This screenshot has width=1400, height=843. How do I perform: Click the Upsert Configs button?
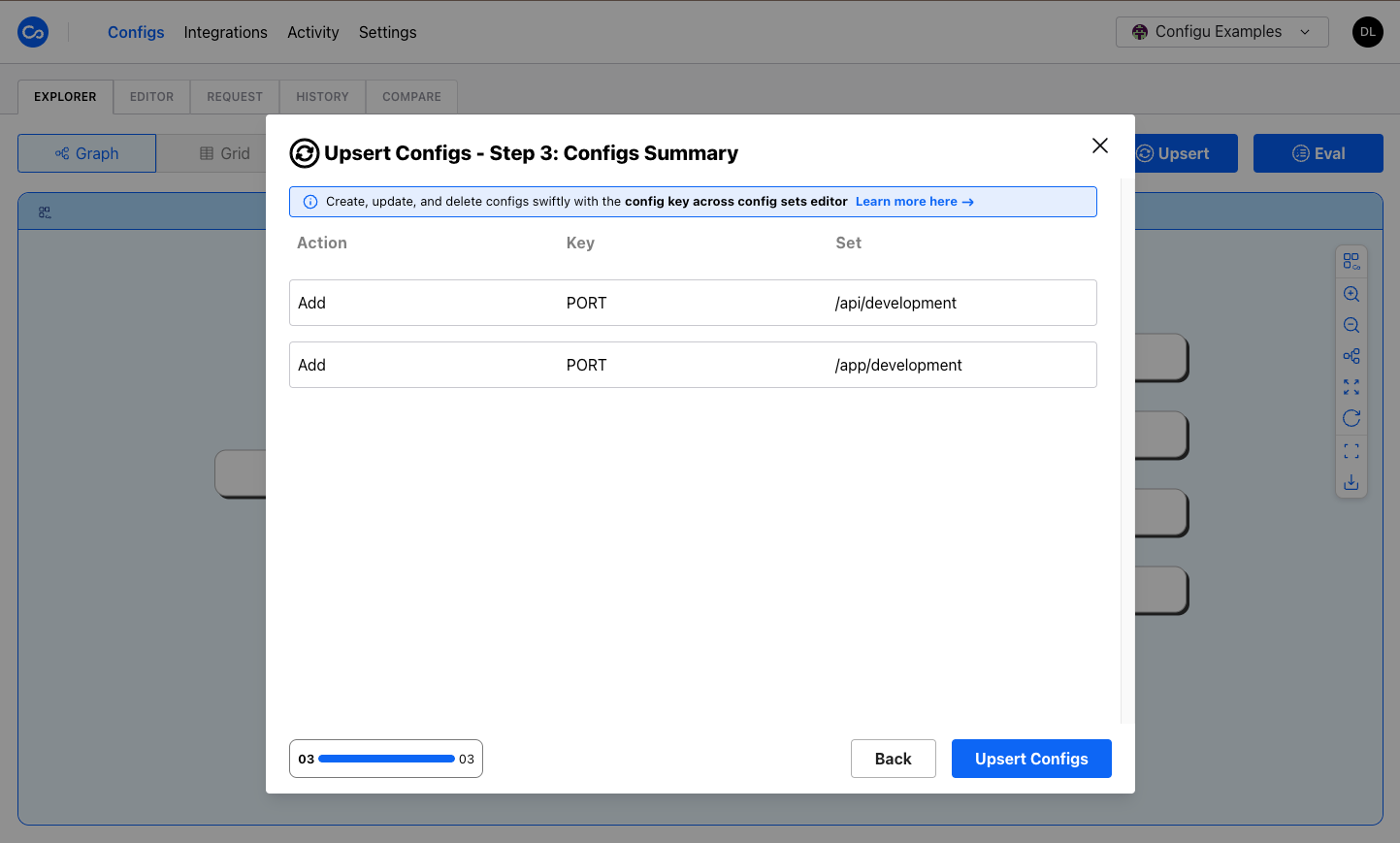[1031, 759]
